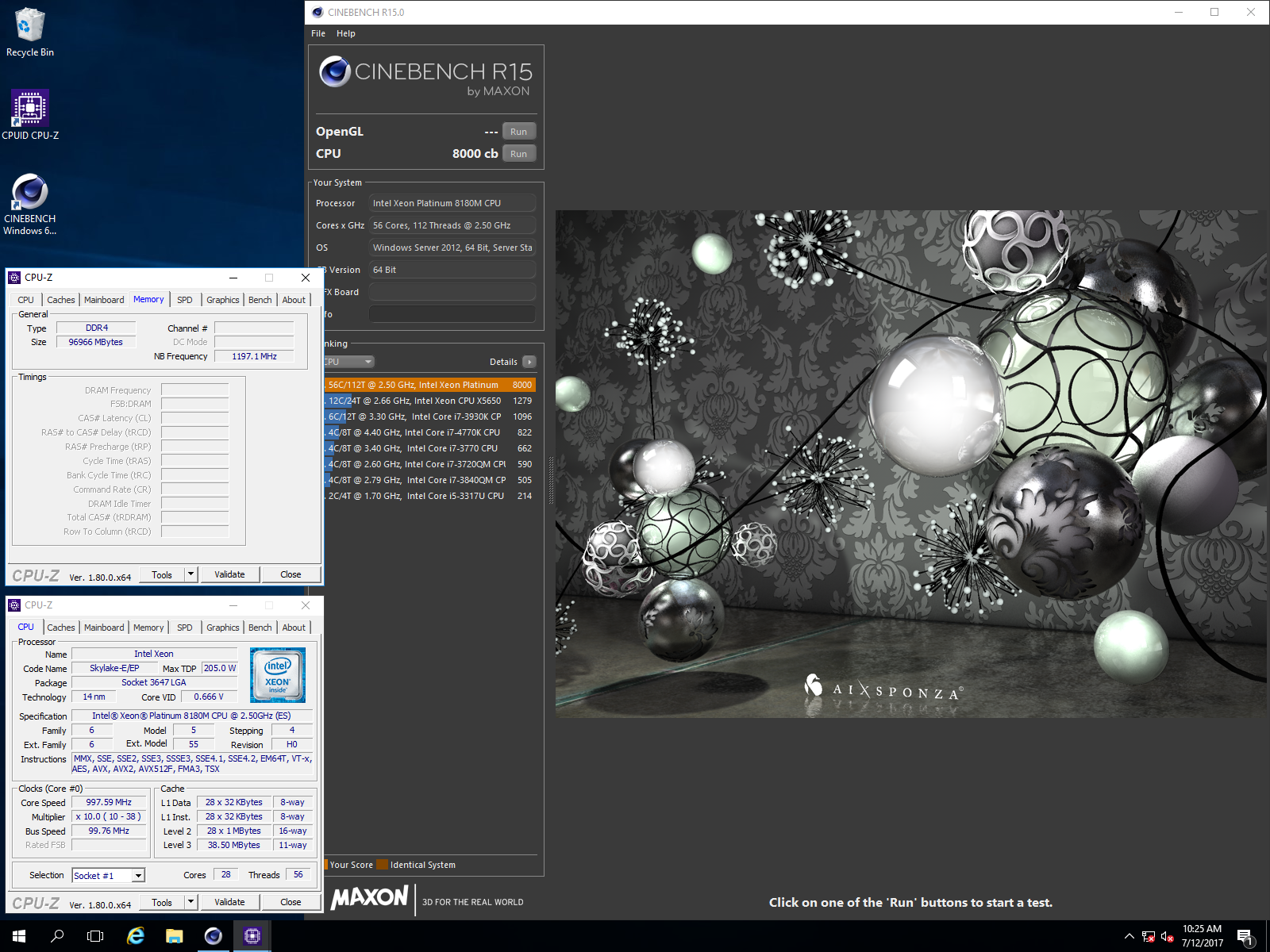Select the i7-4770K ranking row

pyautogui.click(x=429, y=432)
